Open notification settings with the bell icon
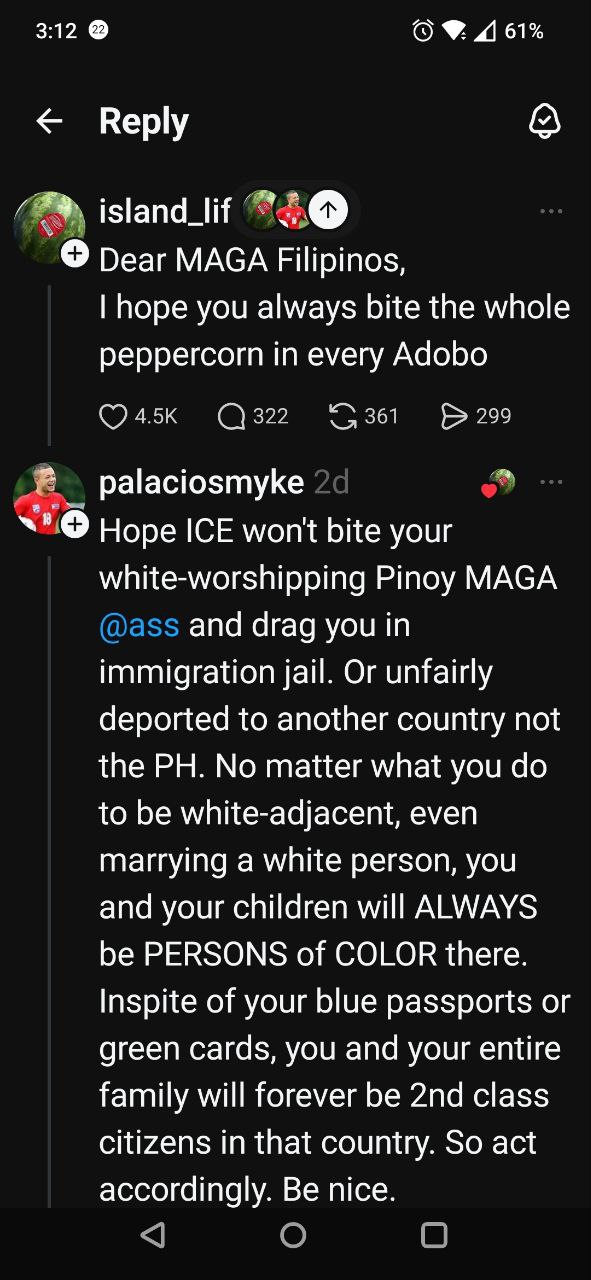The width and height of the screenshot is (591, 1280). pyautogui.click(x=544, y=120)
